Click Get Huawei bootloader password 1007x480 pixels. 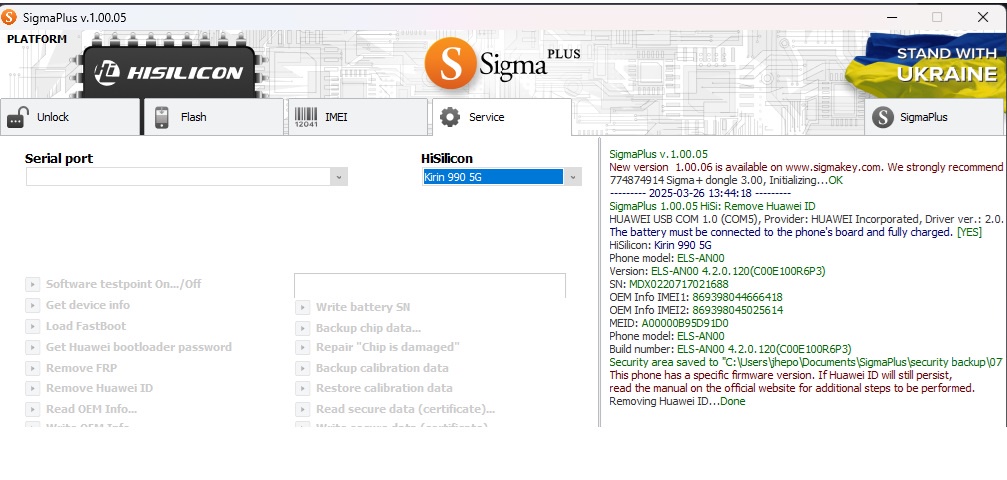point(138,347)
